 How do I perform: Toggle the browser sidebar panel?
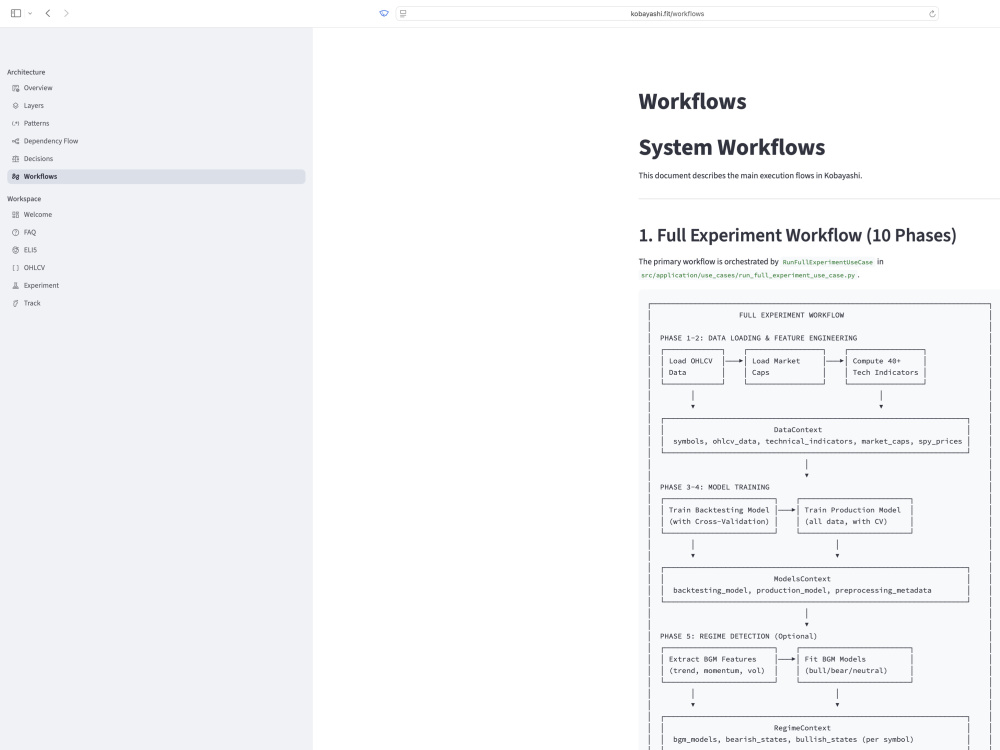(x=16, y=13)
